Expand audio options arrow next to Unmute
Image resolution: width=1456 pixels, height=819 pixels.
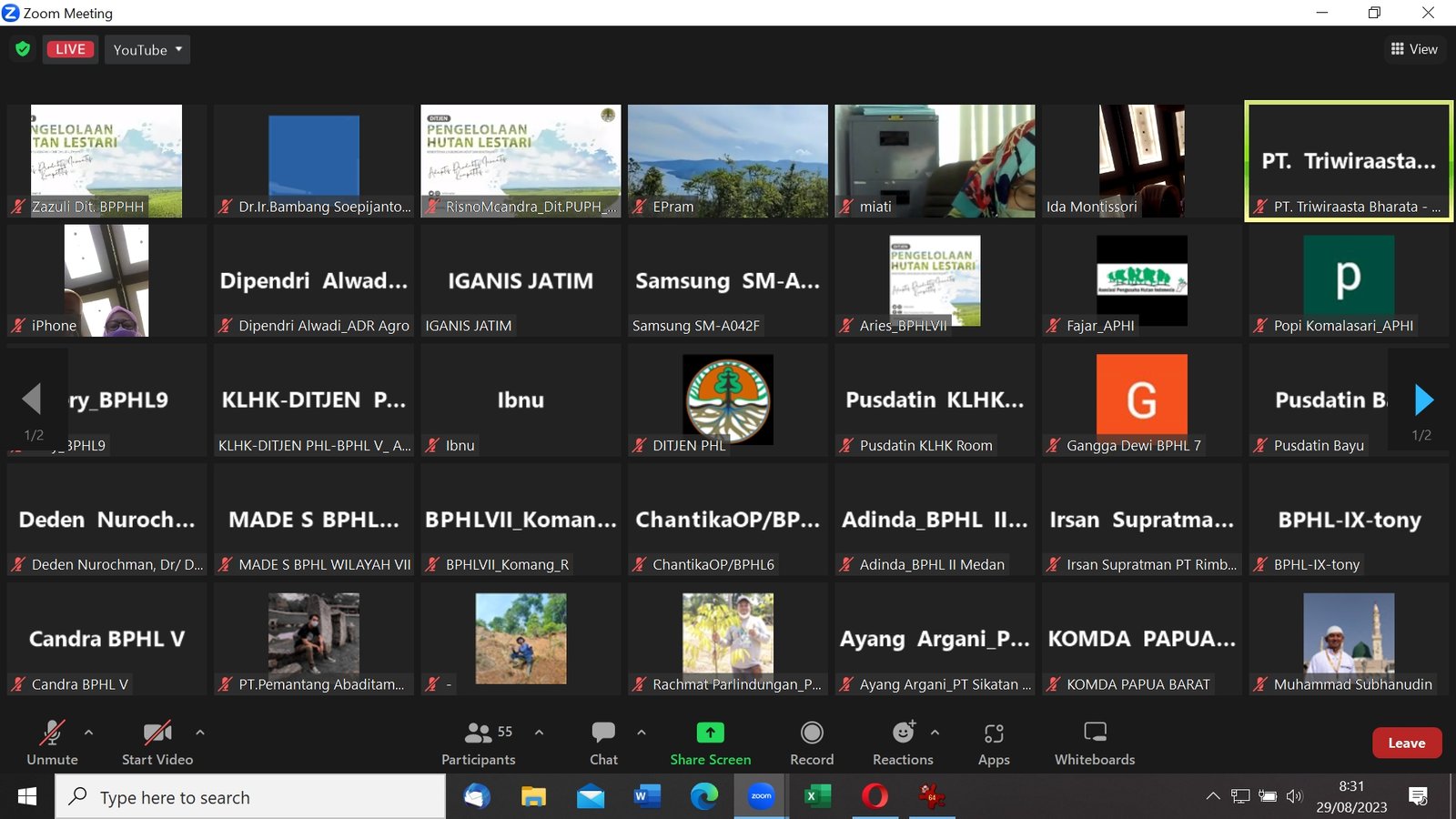(88, 732)
